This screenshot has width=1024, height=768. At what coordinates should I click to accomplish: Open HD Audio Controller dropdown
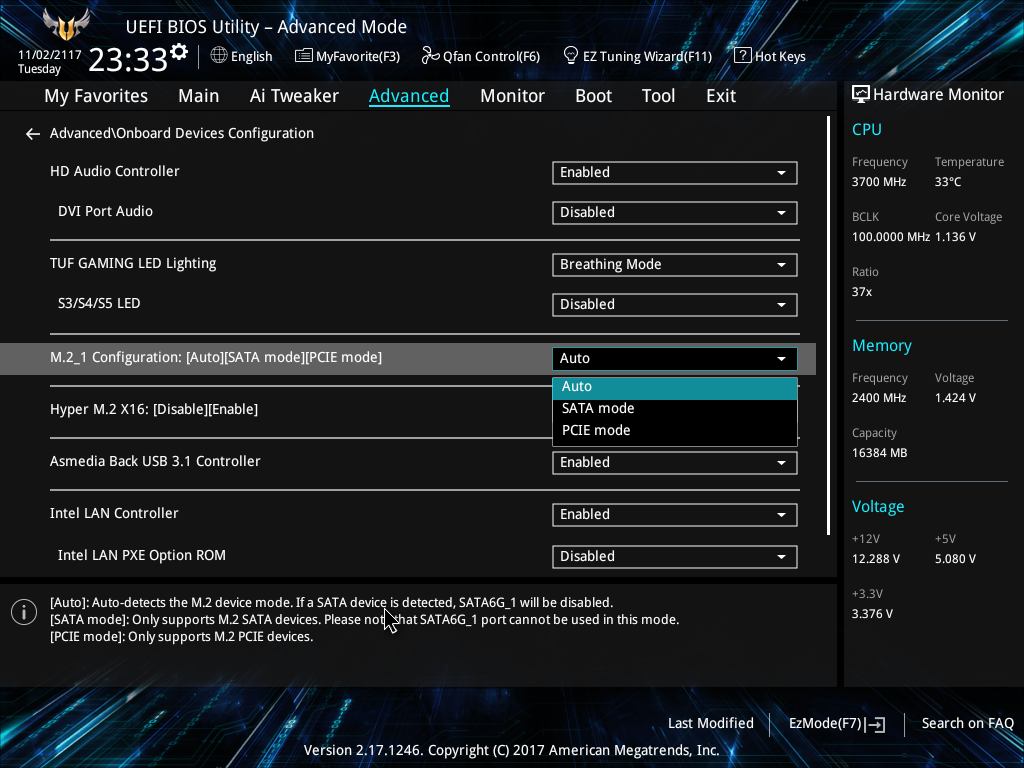[675, 172]
